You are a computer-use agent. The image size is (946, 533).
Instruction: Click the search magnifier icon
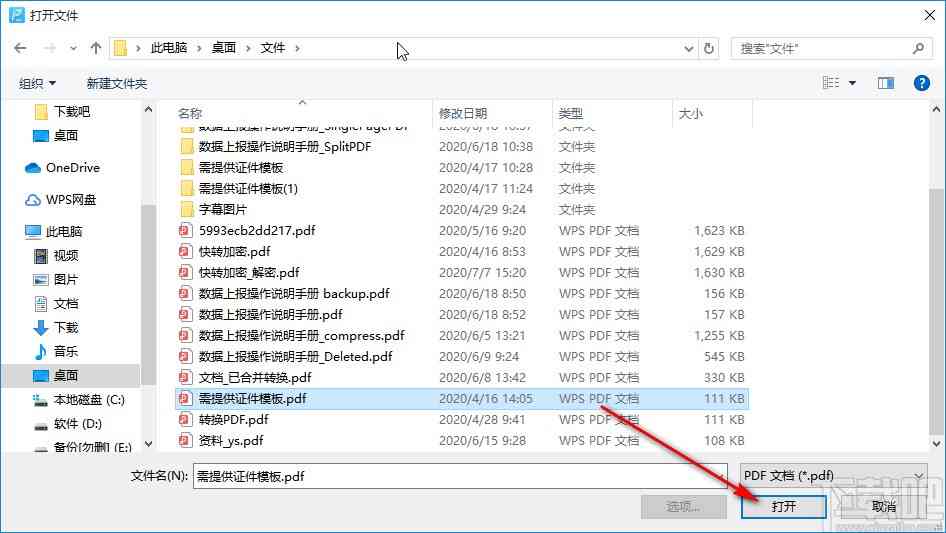tap(918, 48)
